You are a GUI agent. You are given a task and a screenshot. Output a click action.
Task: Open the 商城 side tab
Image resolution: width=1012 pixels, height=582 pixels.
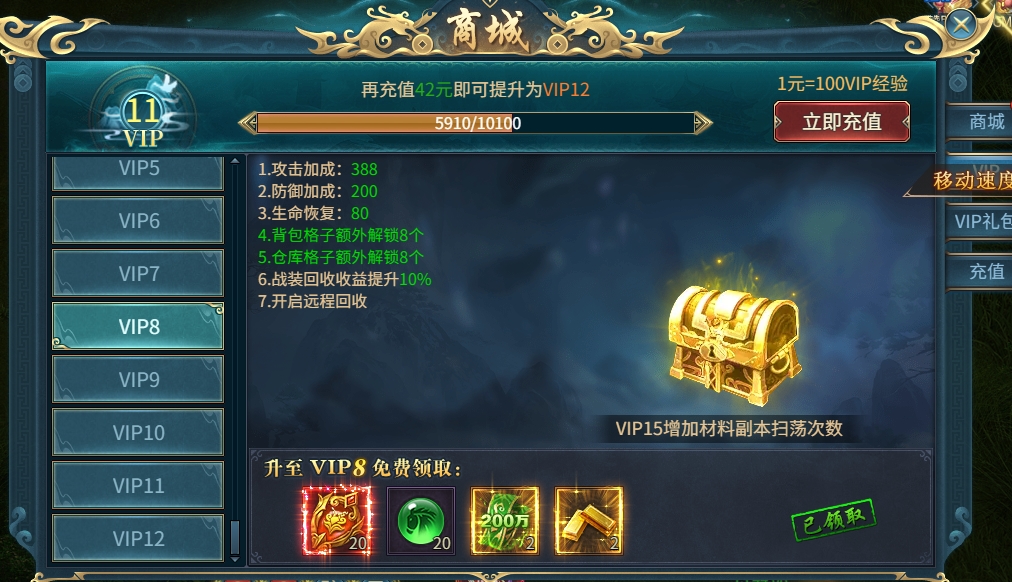981,121
